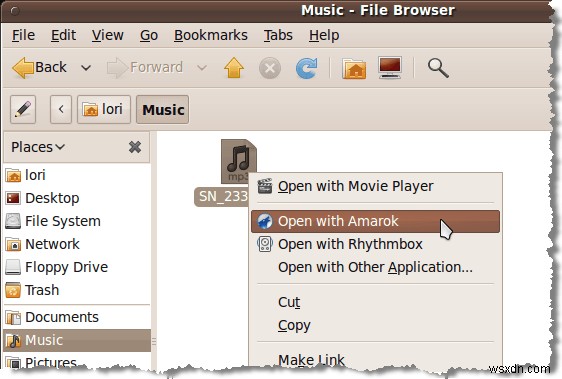Open the Bookmarks menu
Image resolution: width=562 pixels, height=379 pixels.
coord(211,35)
